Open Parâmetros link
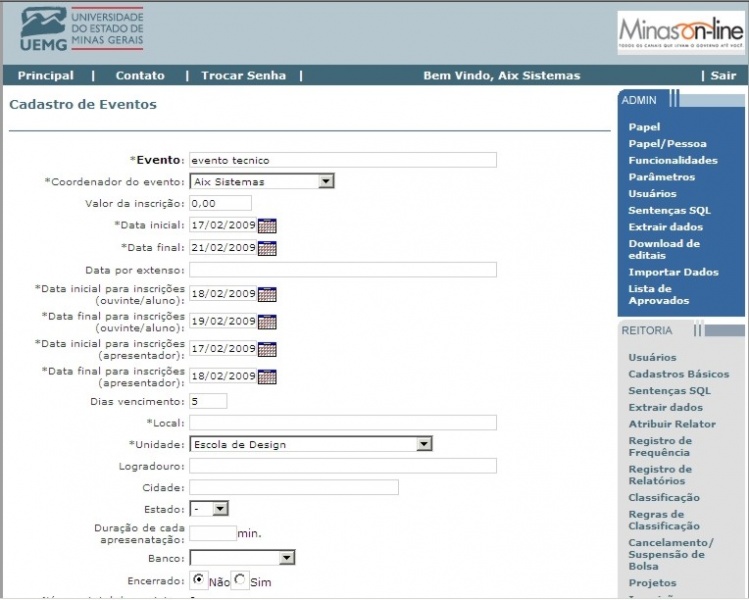Viewport: 749px width, 600px height. (x=662, y=177)
